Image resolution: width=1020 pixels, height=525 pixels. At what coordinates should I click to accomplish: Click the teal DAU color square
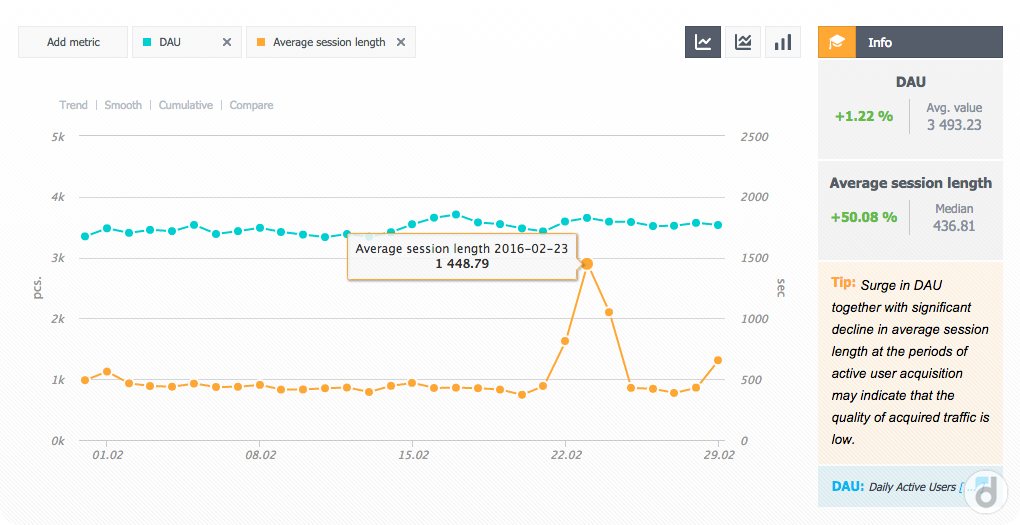pyautogui.click(x=147, y=42)
